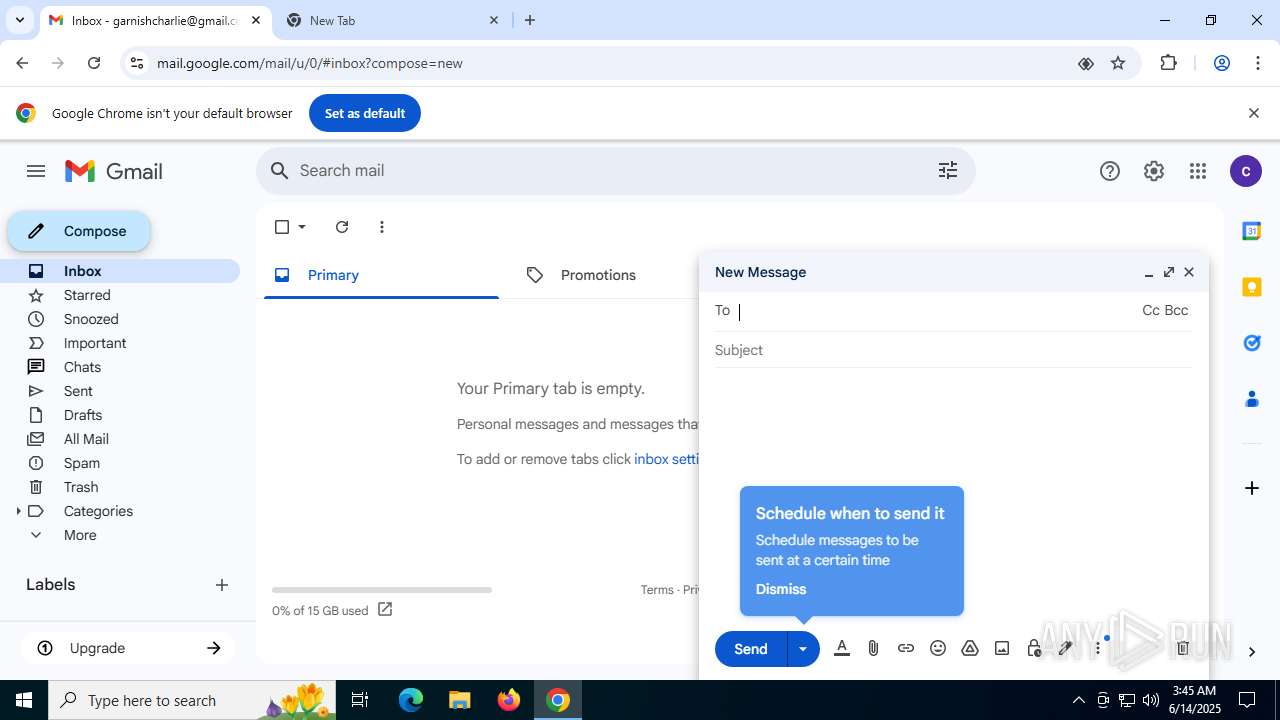Toggle confidential mode lock icon
Screen dimensions: 1280x720
coord(1034,648)
